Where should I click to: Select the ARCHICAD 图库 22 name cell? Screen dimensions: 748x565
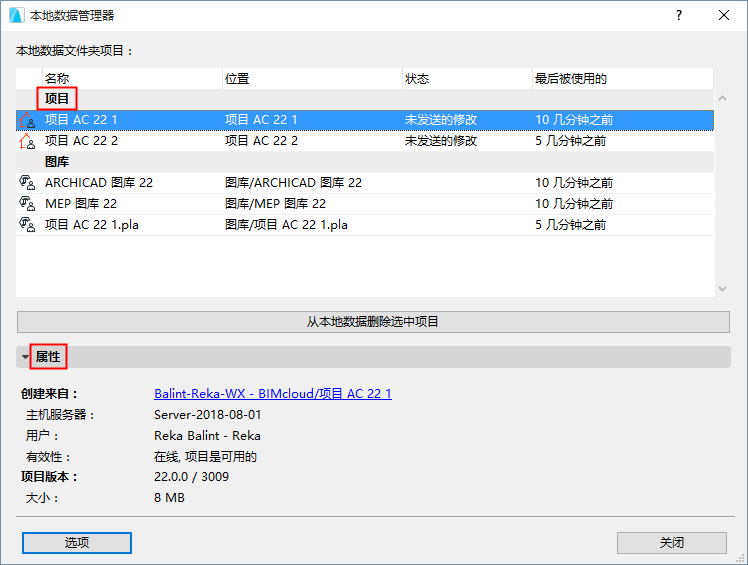click(99, 183)
